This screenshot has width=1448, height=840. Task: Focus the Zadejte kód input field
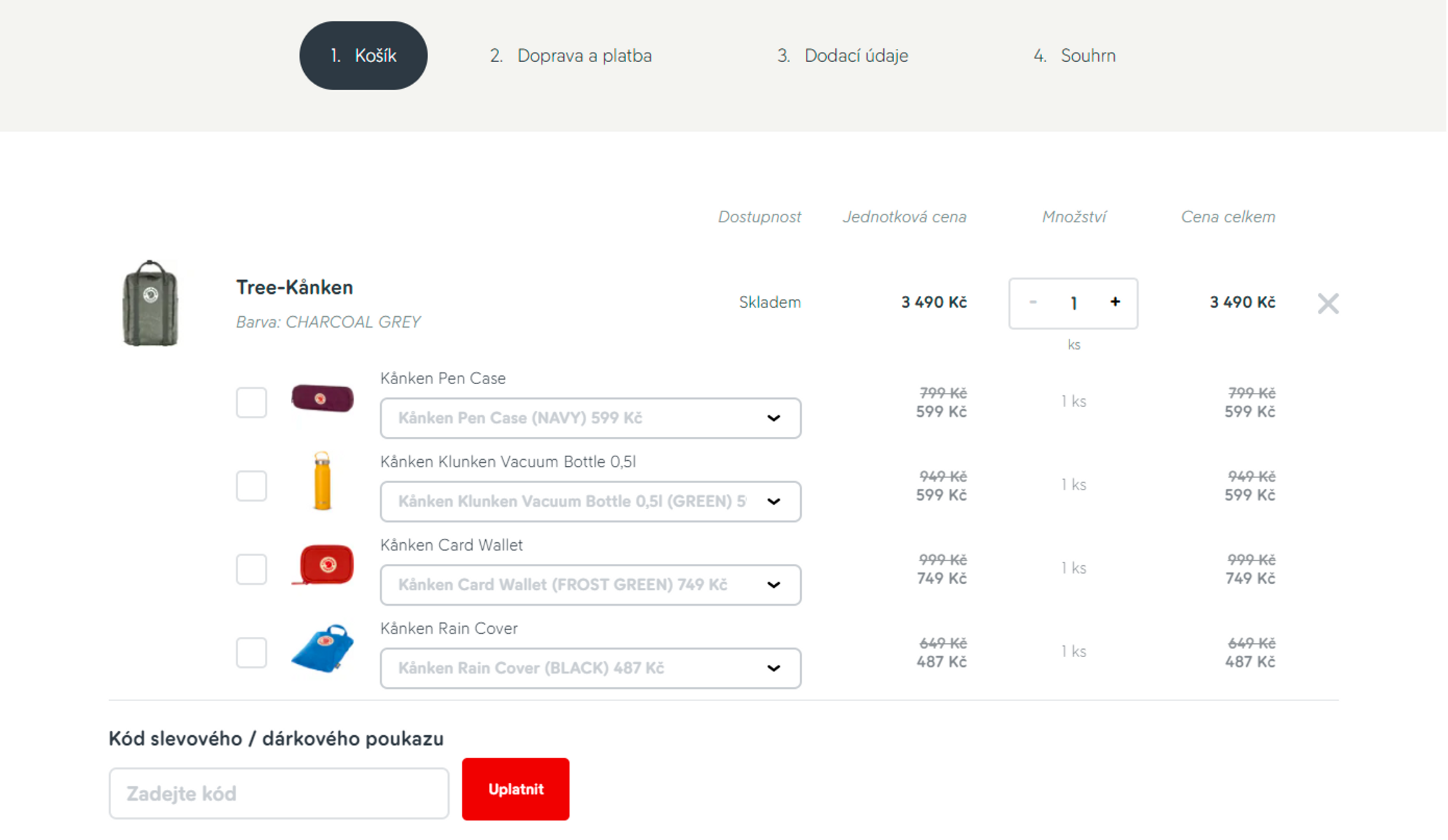279,794
